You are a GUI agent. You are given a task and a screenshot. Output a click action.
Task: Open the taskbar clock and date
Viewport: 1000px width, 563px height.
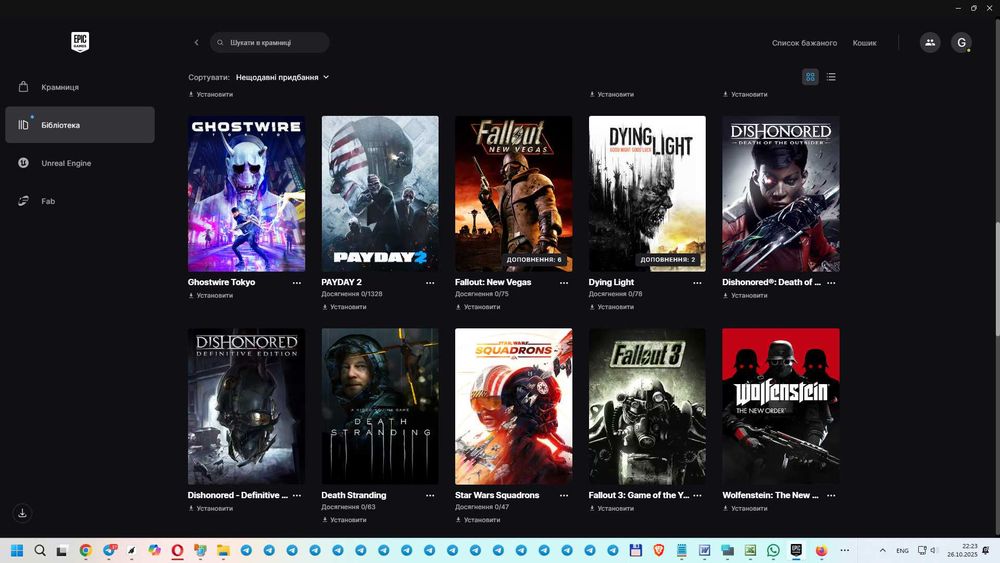coord(962,550)
